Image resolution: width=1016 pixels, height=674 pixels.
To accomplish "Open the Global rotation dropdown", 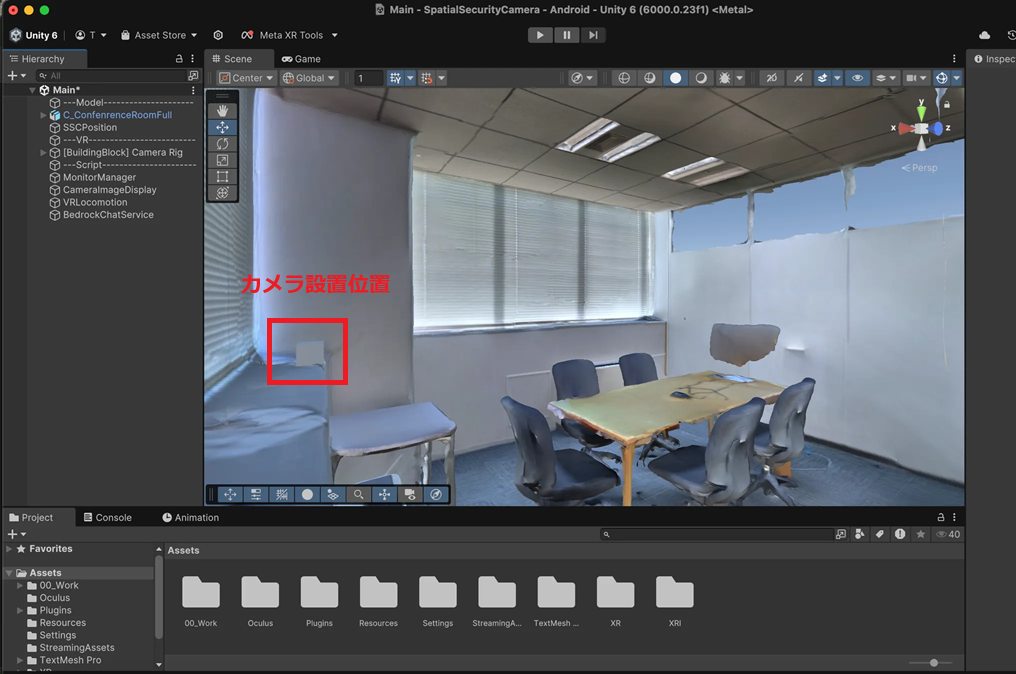I will (x=308, y=78).
